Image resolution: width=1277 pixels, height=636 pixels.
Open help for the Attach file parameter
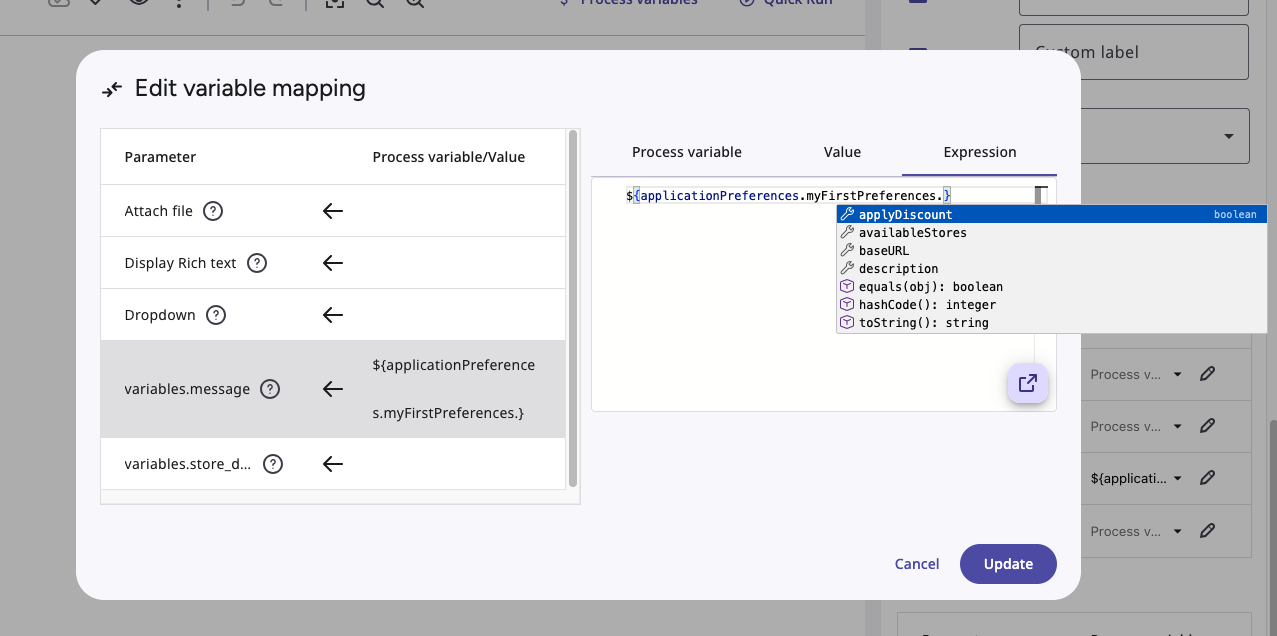[x=213, y=211]
